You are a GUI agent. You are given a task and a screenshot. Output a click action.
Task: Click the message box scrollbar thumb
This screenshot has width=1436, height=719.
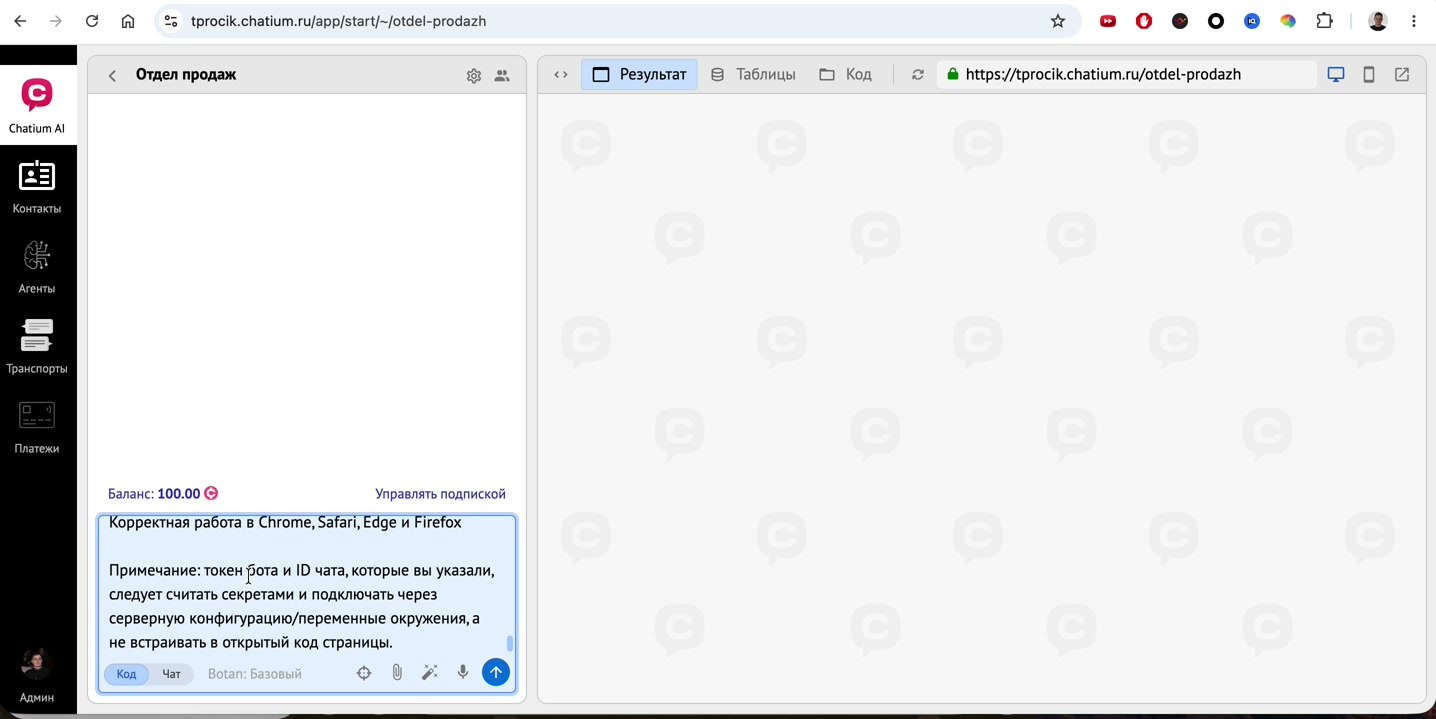pyautogui.click(x=510, y=643)
